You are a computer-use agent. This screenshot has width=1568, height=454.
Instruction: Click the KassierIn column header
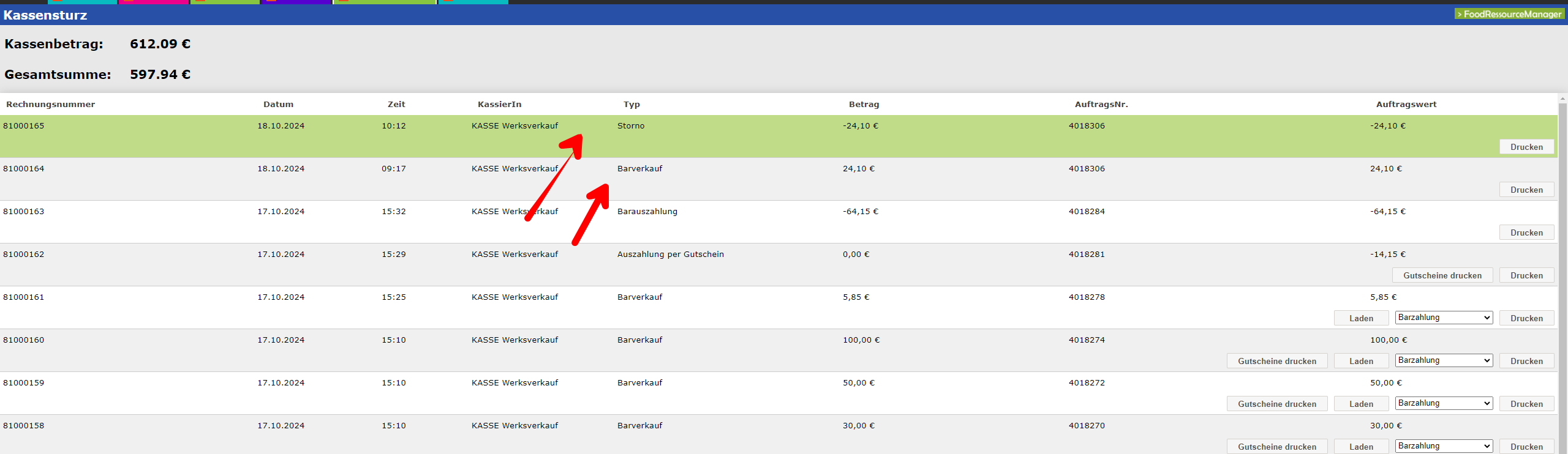[499, 104]
